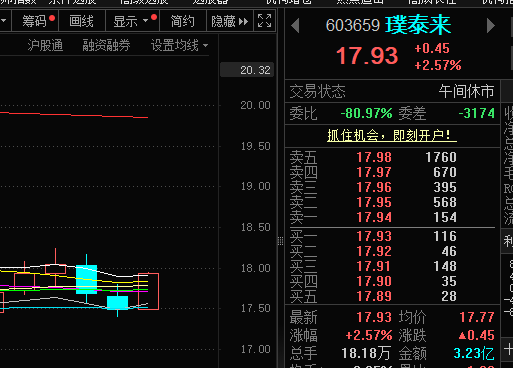The height and width of the screenshot is (368, 513).
Task: Toggle 简约 simple mode
Action: tap(183, 21)
